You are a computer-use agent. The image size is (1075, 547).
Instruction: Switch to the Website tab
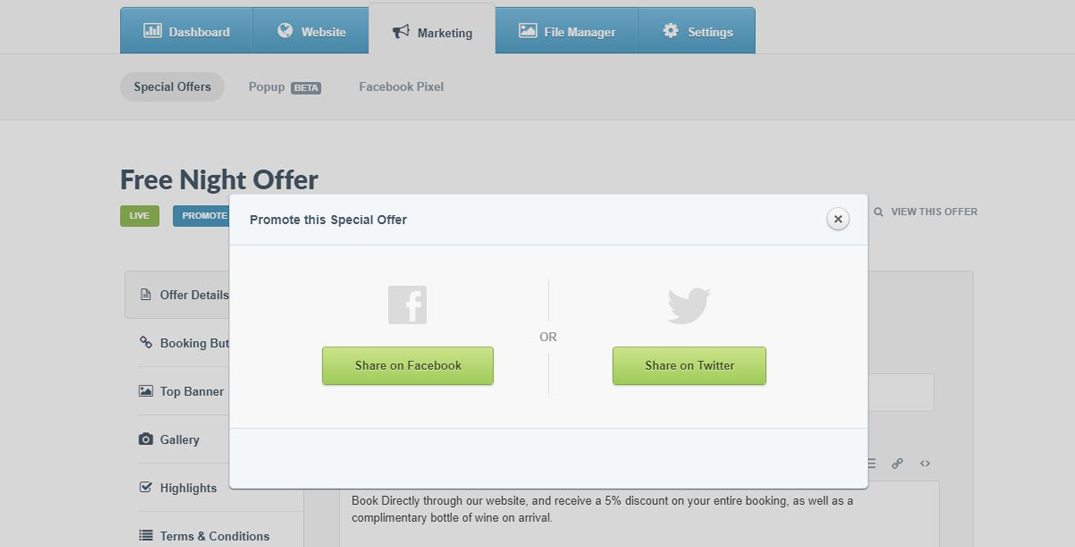312,32
